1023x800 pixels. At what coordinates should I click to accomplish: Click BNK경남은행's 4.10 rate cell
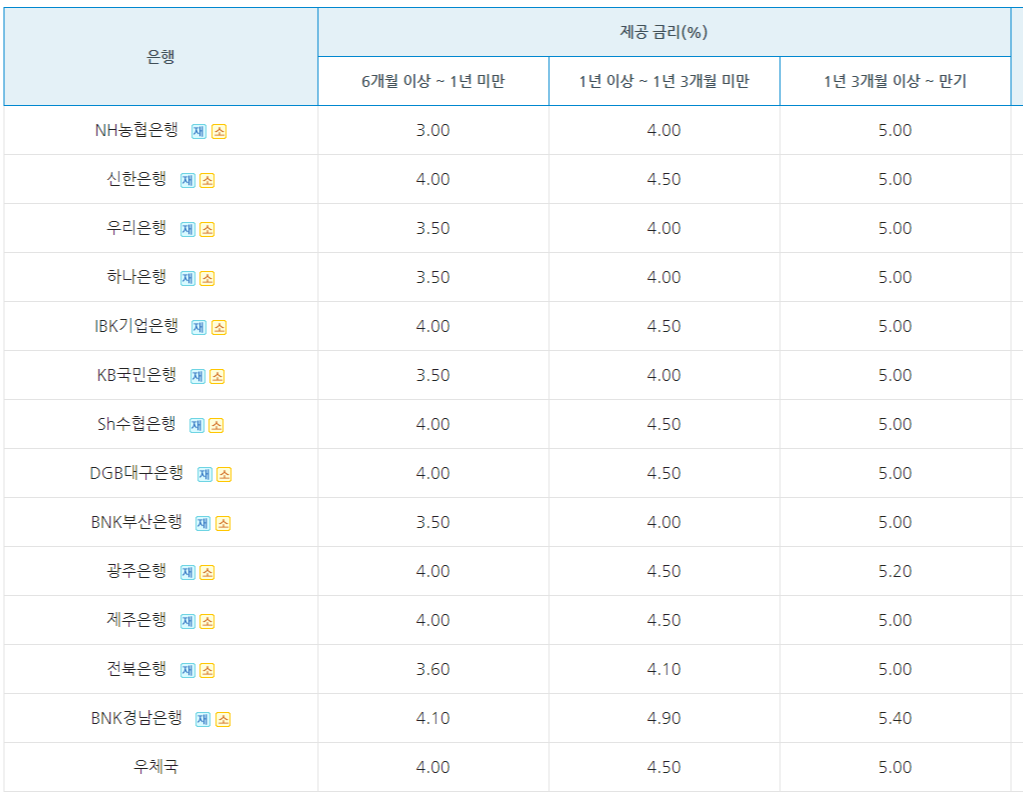coord(433,718)
